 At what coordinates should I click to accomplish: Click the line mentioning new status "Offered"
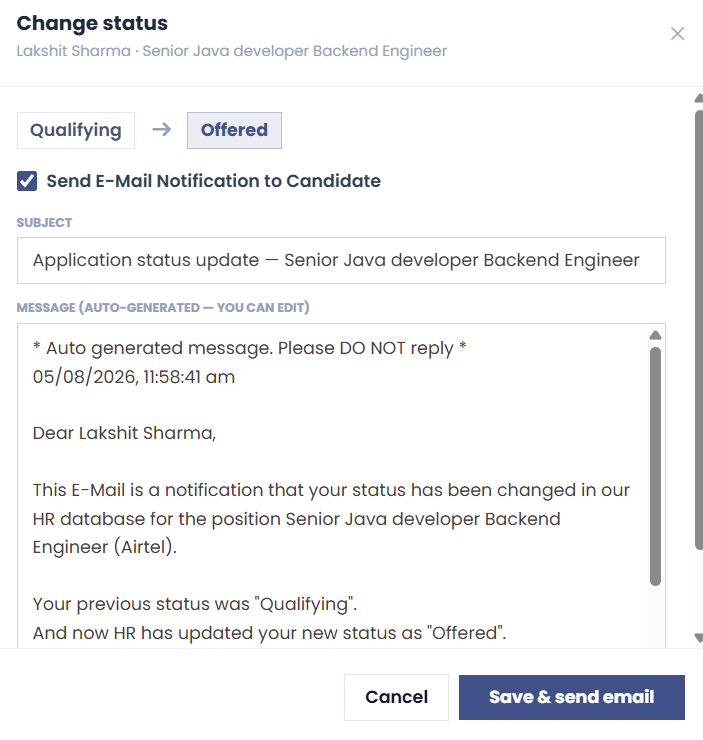(x=269, y=633)
